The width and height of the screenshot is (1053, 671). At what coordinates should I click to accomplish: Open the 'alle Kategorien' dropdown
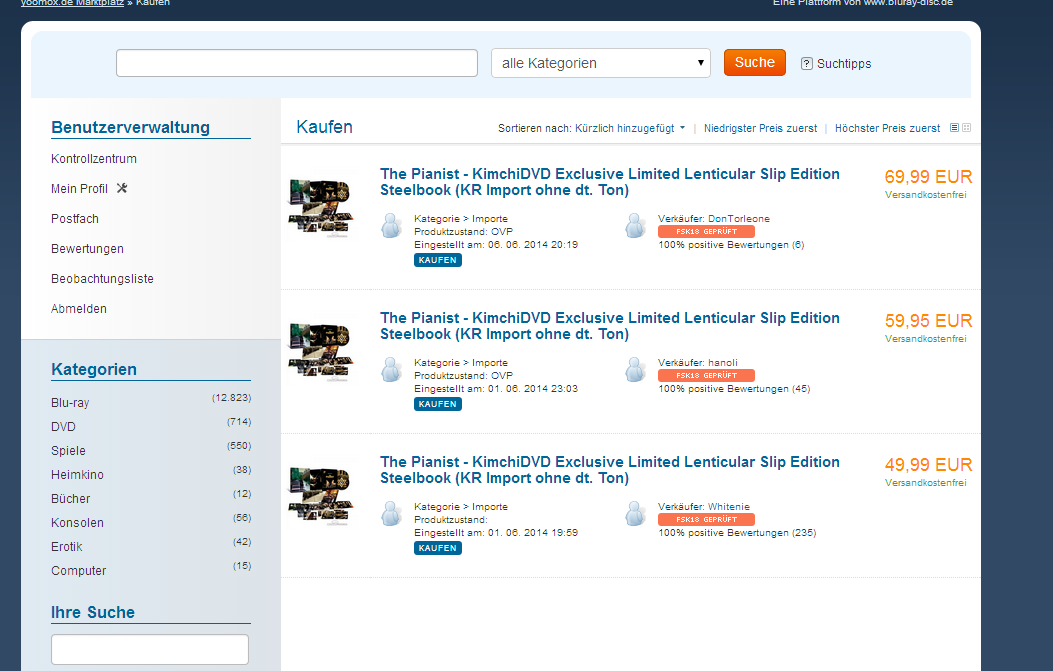pos(600,63)
